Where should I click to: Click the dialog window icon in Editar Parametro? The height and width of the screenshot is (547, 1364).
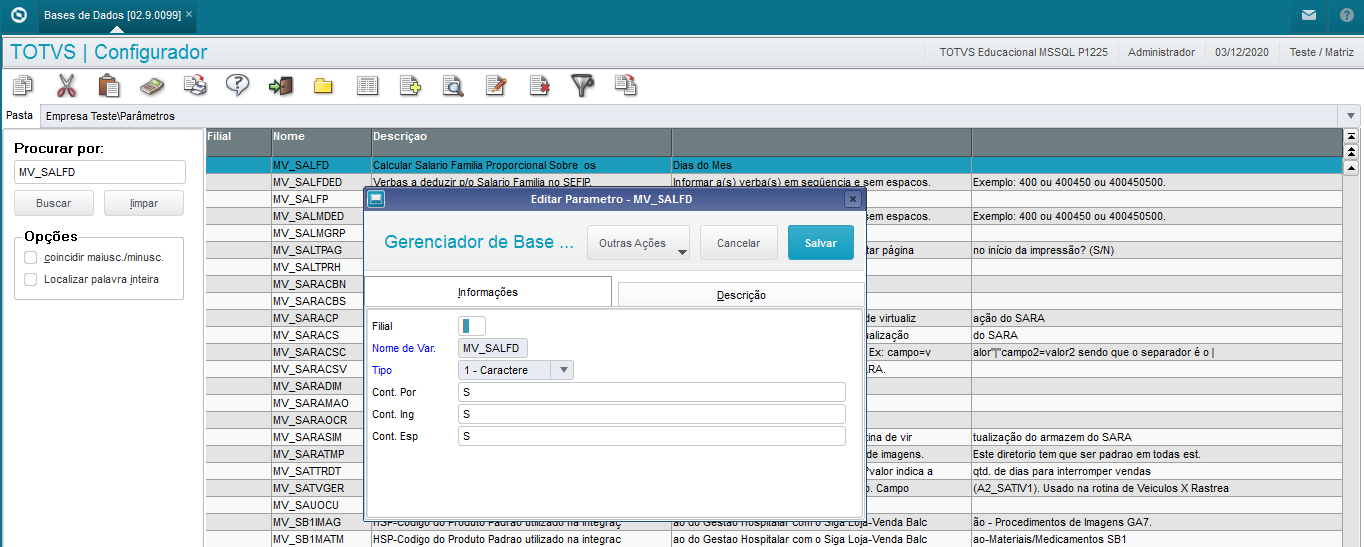(376, 199)
